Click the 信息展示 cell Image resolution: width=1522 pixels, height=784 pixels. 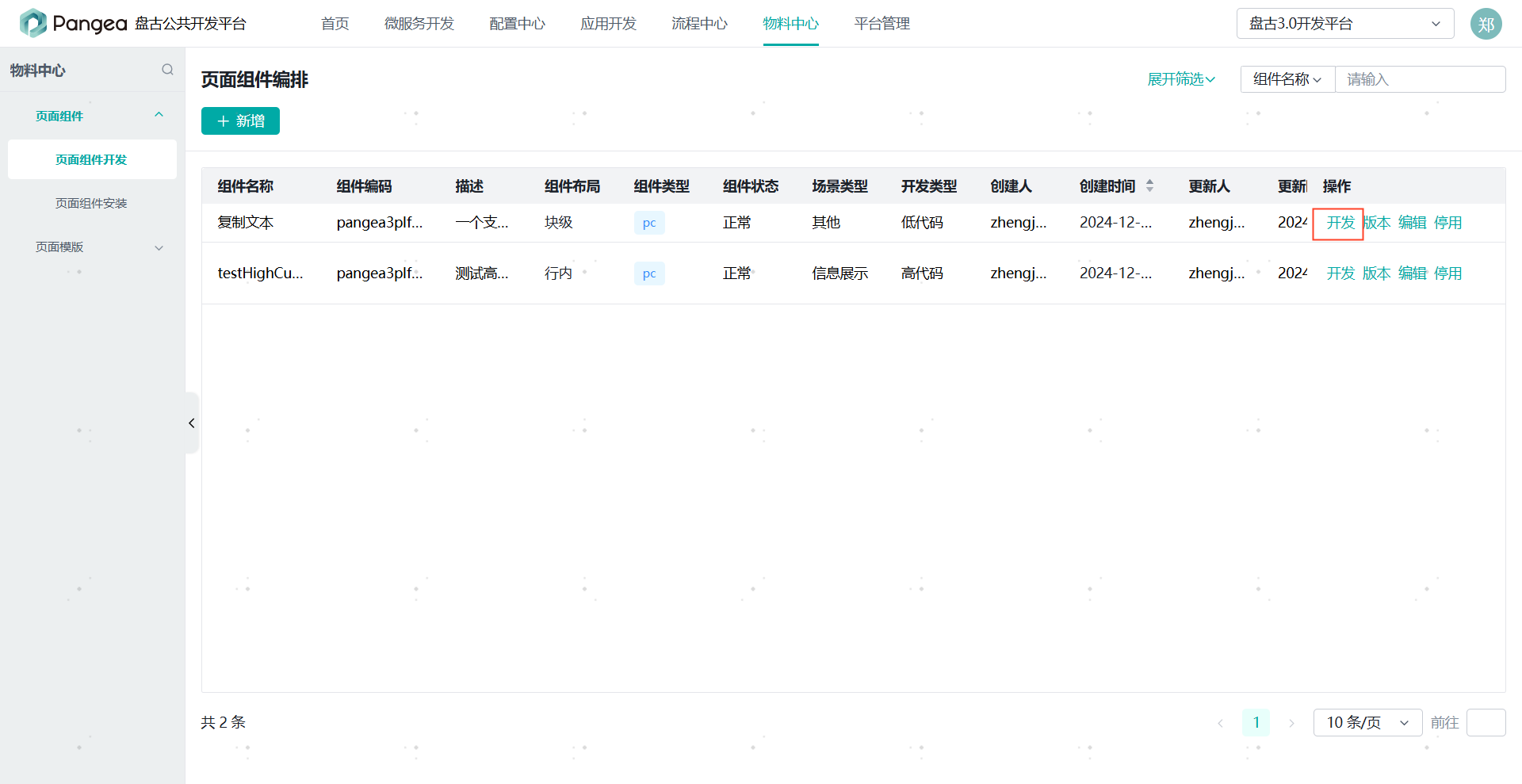tap(840, 273)
